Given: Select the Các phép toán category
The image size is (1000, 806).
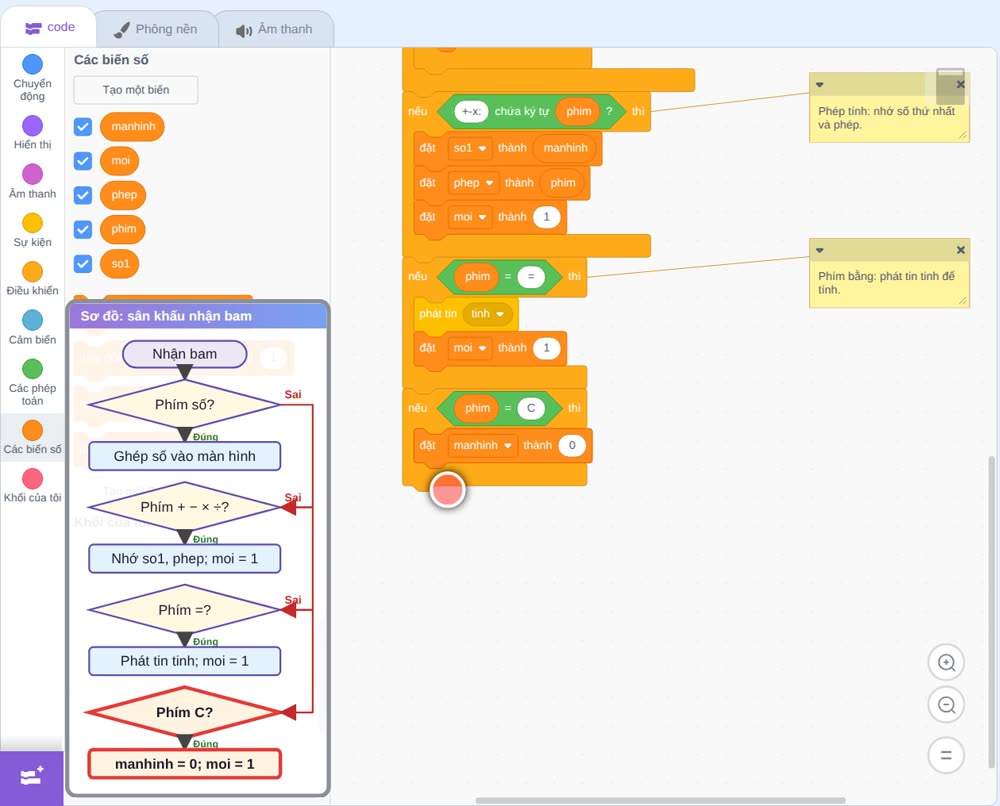Looking at the screenshot, I should pos(32,383).
